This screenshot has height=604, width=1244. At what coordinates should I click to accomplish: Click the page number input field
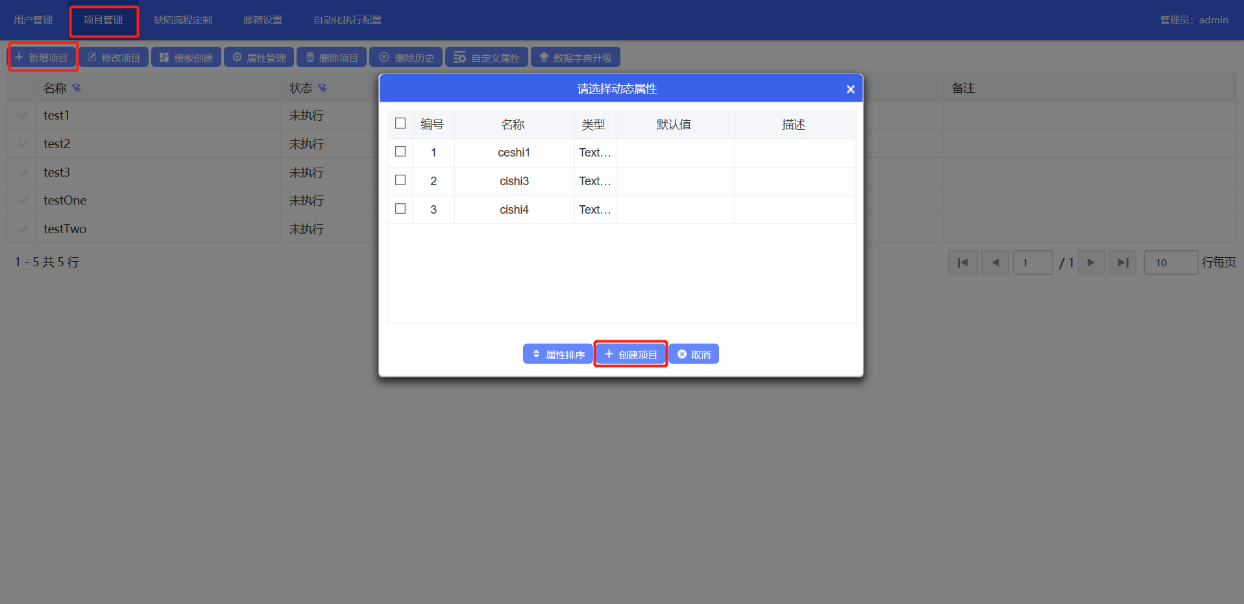coord(1033,263)
